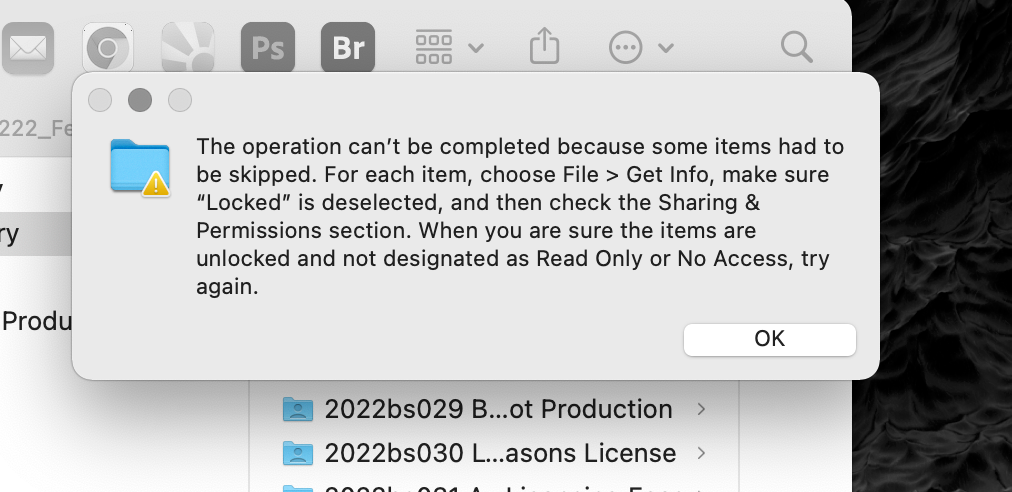Viewport: 1012px width, 492px height.
Task: Launch Adobe Bridge from the toolbar
Action: [x=347, y=47]
